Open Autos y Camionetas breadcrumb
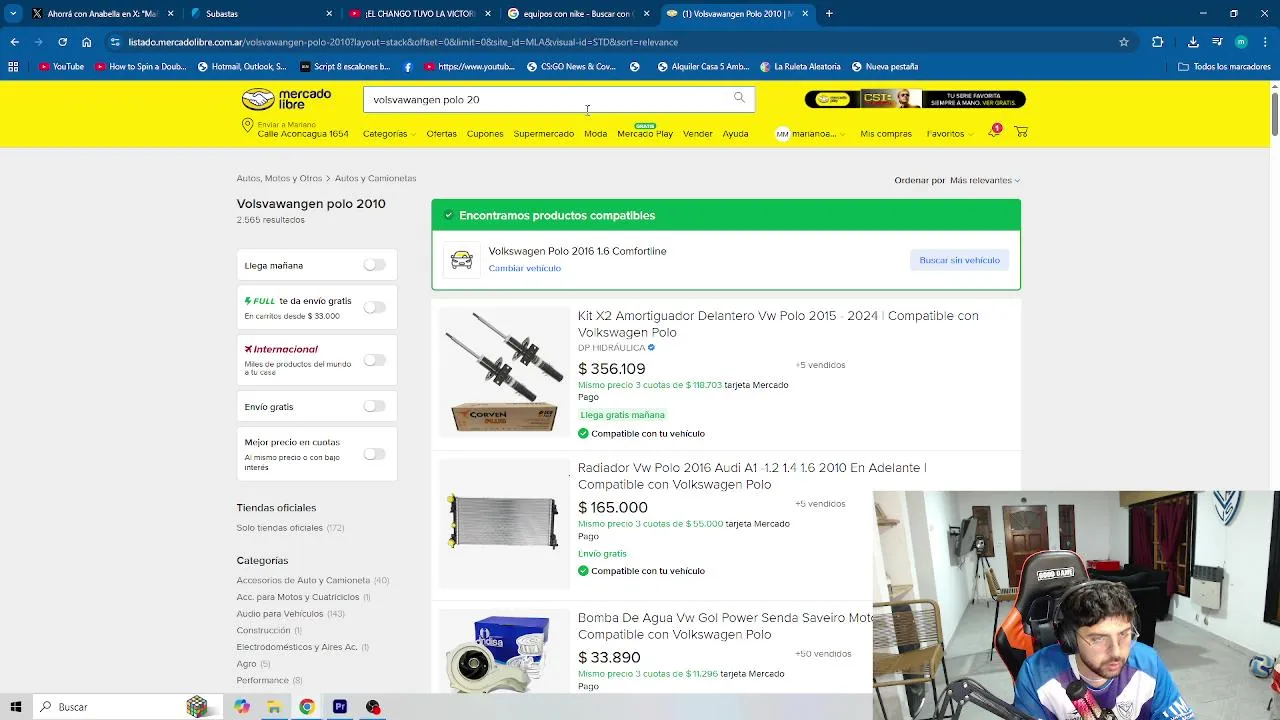The image size is (1280, 720). coord(375,178)
